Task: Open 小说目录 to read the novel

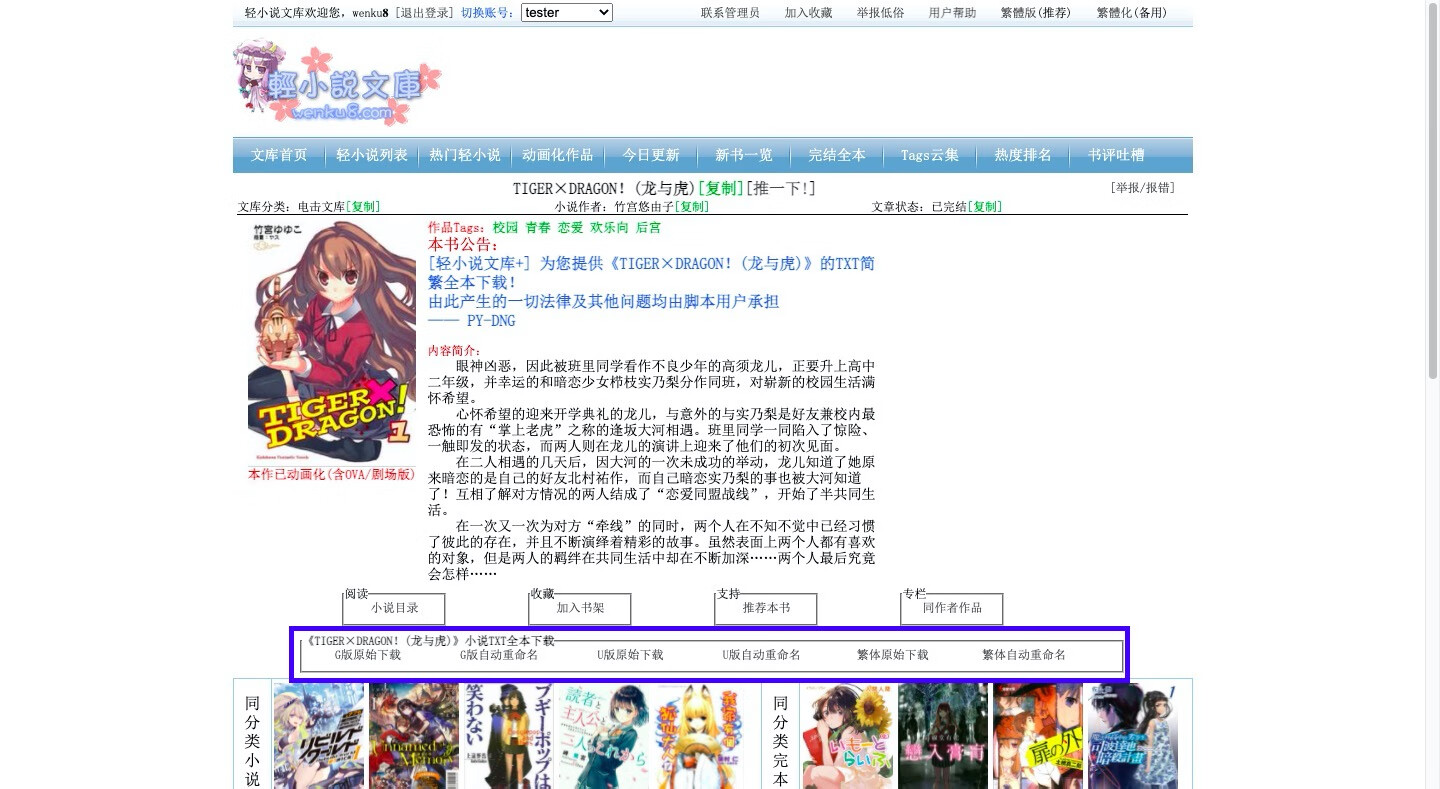Action: click(395, 608)
